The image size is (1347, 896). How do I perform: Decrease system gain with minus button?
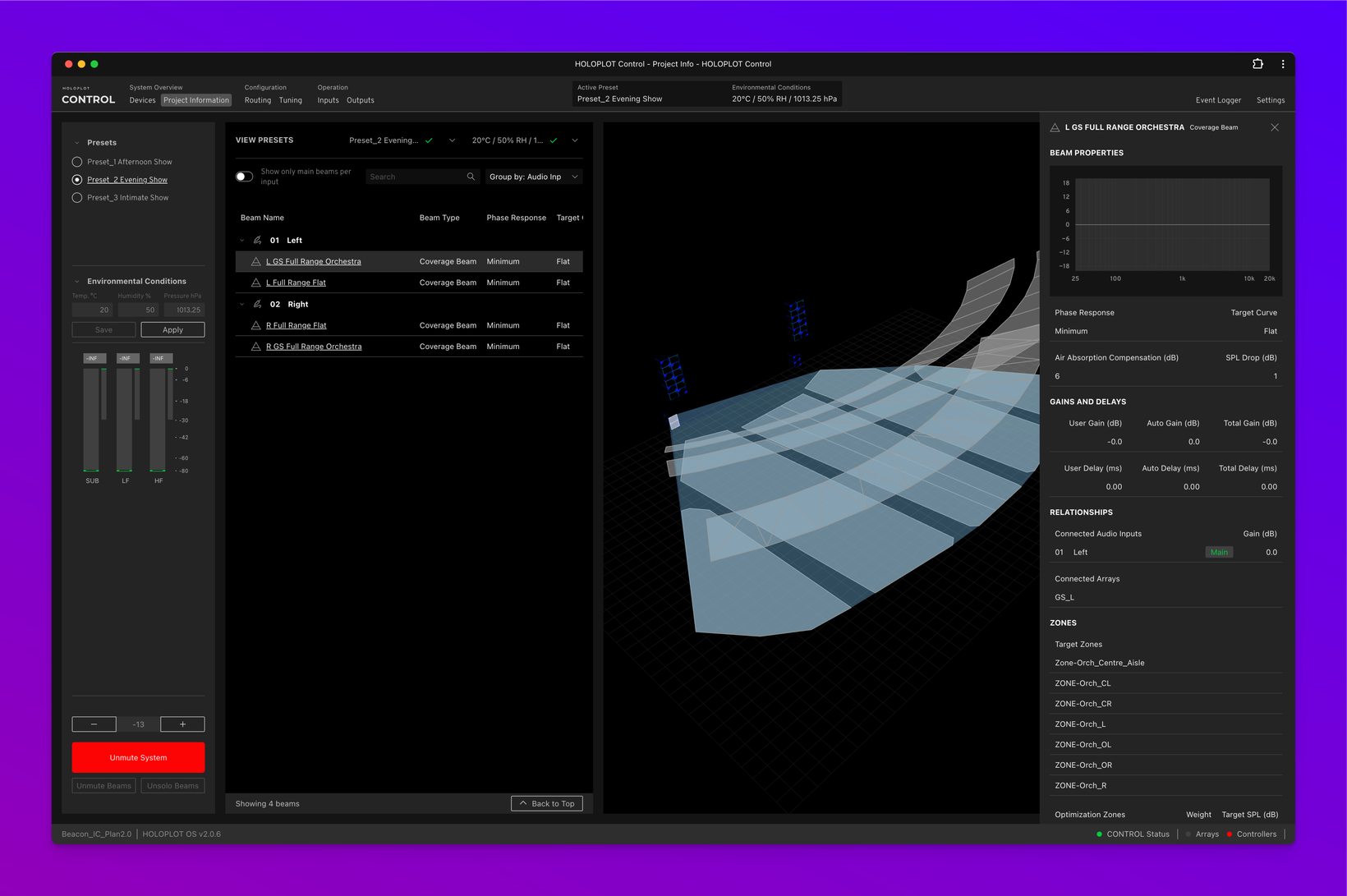(94, 724)
